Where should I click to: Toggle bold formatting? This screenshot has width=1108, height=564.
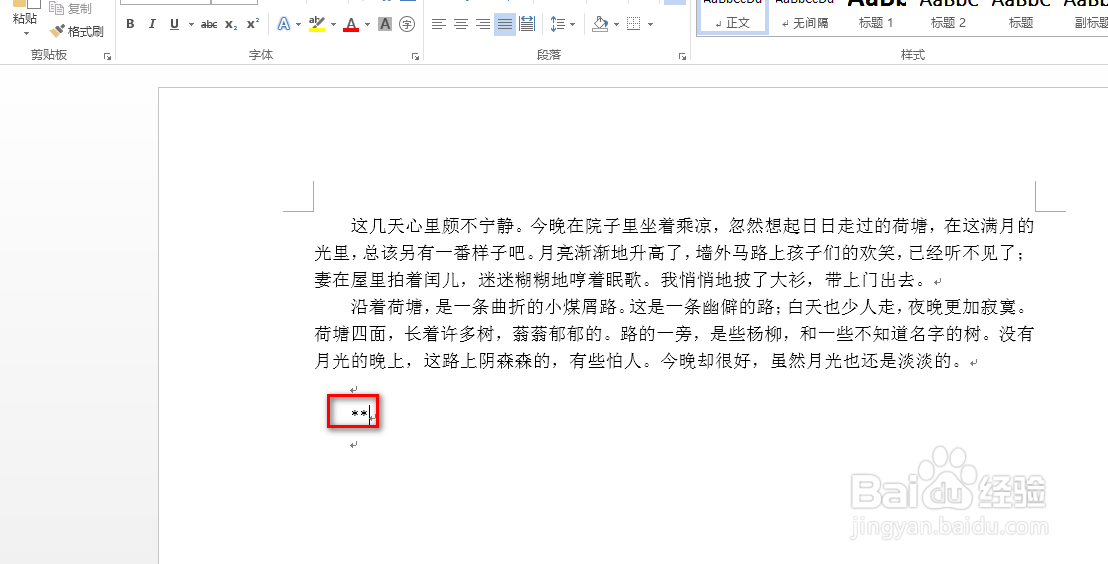(130, 25)
